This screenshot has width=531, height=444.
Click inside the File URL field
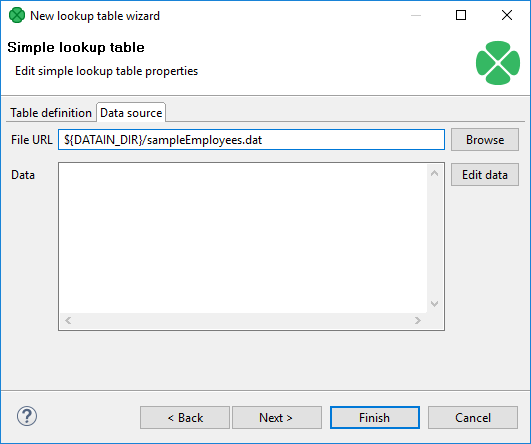(x=251, y=140)
